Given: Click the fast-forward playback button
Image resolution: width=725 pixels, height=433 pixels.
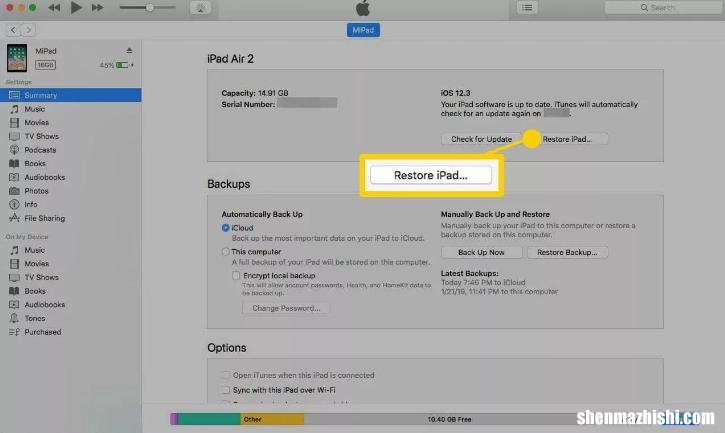Looking at the screenshot, I should 97,7.
